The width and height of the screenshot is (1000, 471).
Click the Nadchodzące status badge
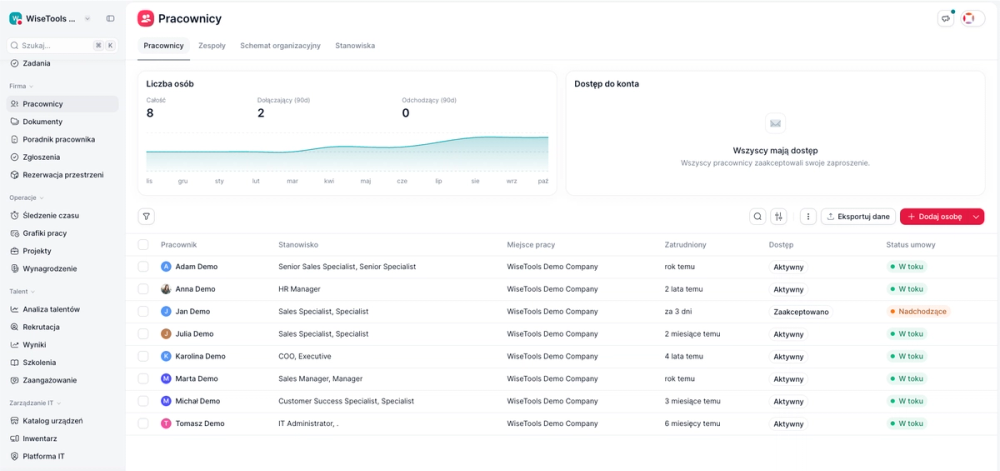pos(918,312)
